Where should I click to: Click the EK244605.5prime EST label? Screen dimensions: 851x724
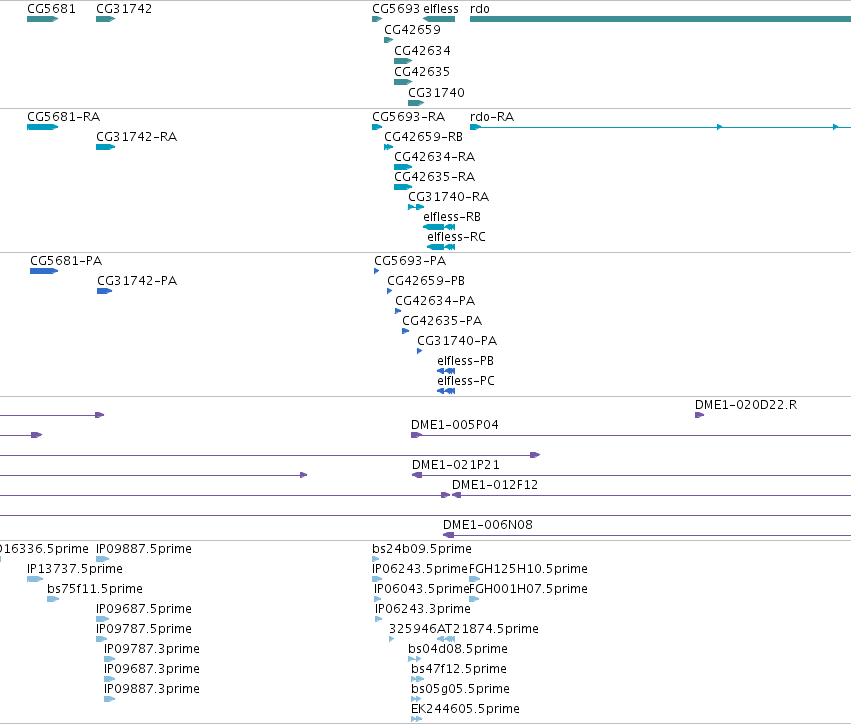click(465, 709)
